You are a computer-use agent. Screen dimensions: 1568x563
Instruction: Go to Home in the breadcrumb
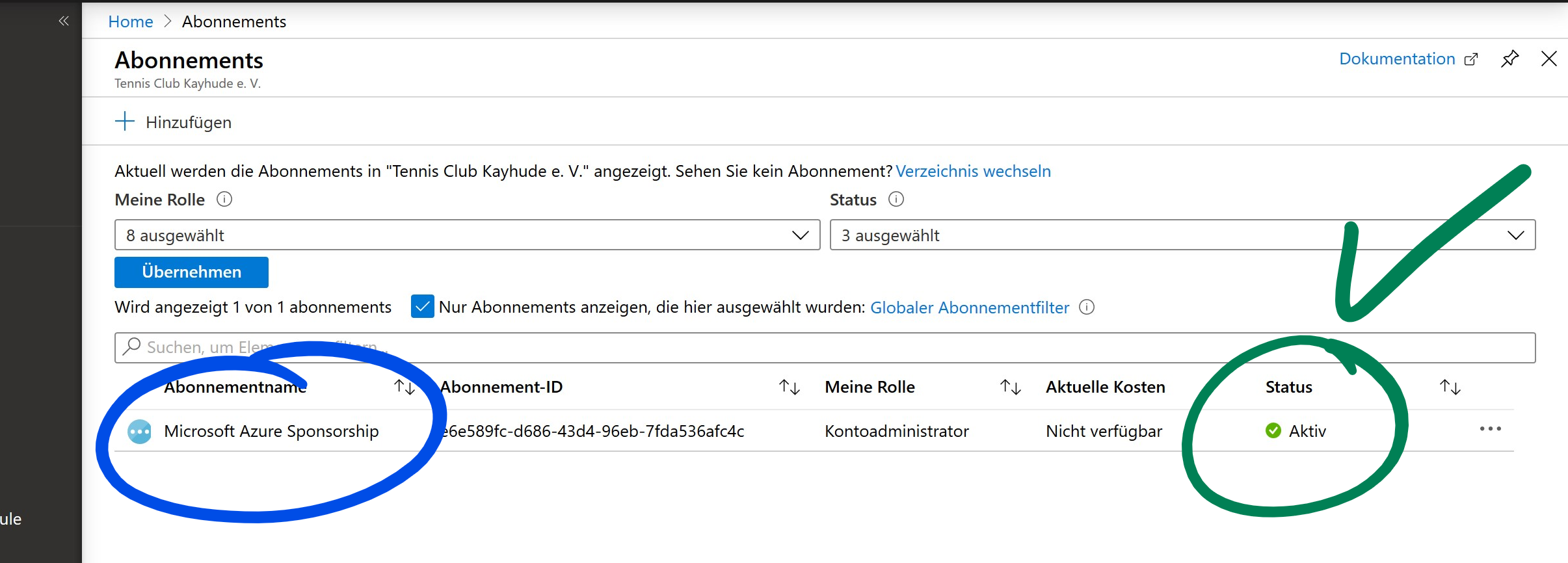[x=130, y=21]
